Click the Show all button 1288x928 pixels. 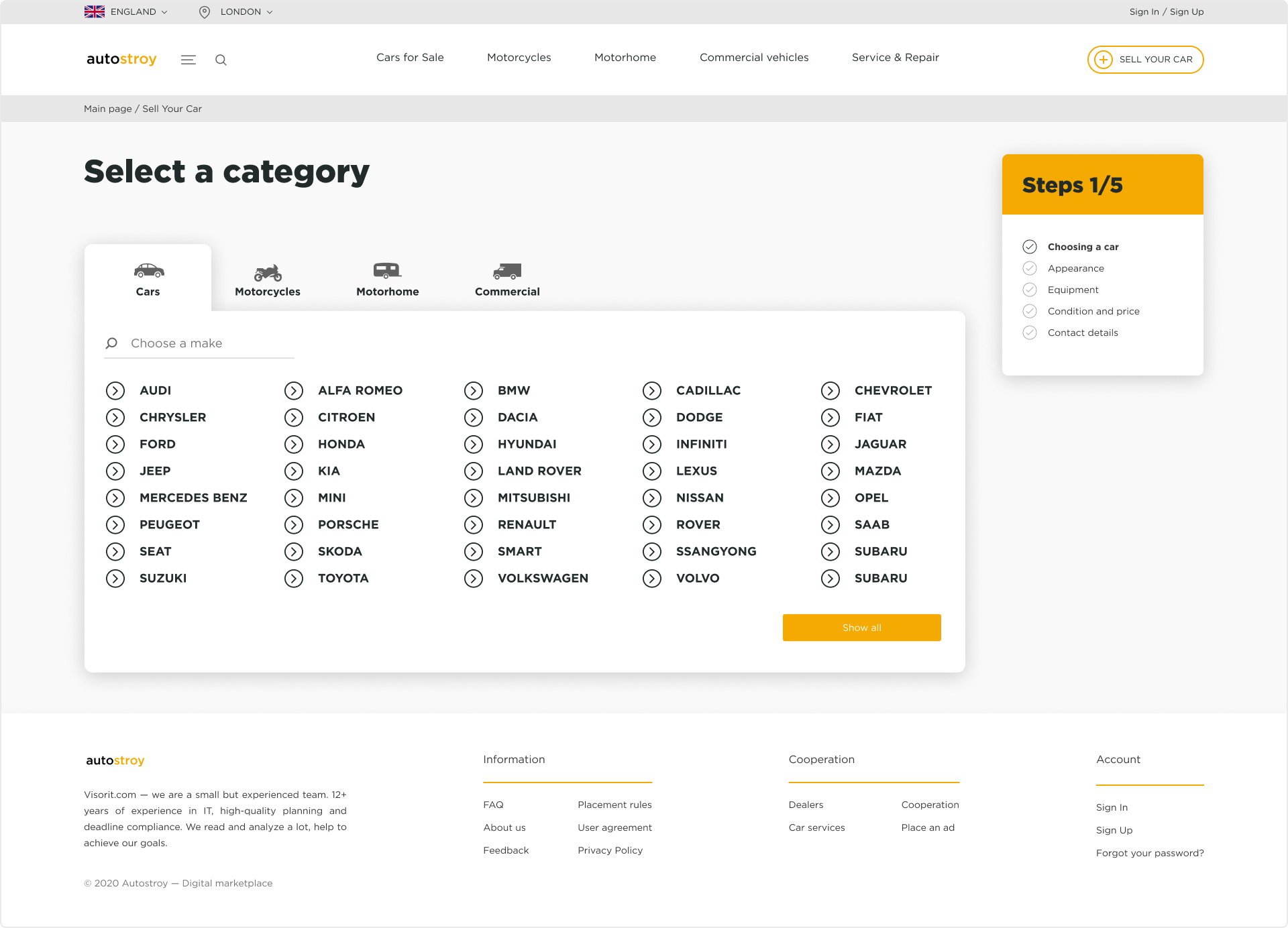point(862,628)
